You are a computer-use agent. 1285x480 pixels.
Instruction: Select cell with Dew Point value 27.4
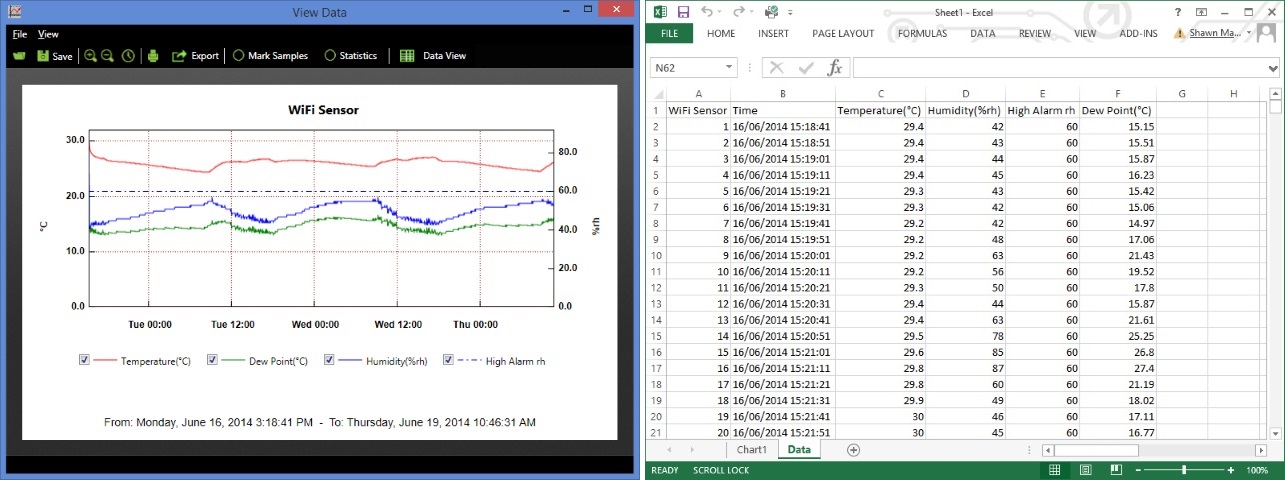pos(1118,368)
